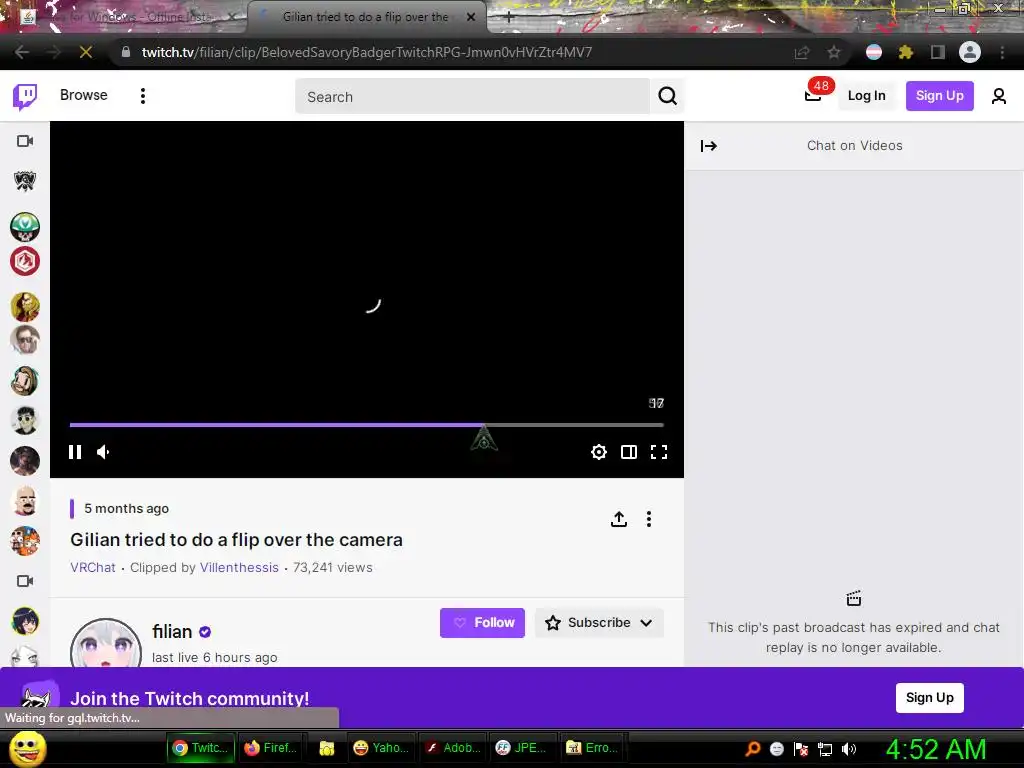This screenshot has width=1024, height=768.
Task: Open the share page icon in address bar
Action: [801, 52]
